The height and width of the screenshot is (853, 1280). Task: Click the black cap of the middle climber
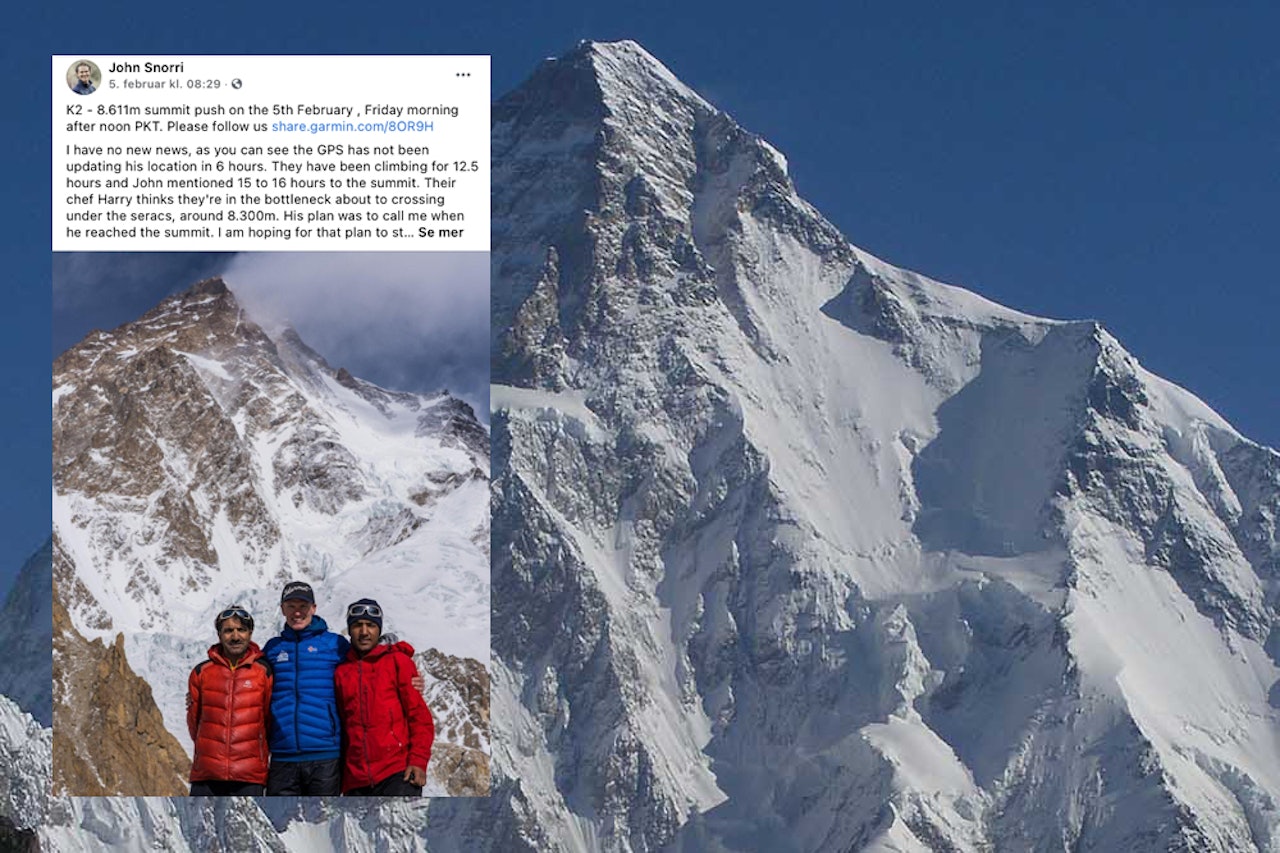[x=297, y=591]
